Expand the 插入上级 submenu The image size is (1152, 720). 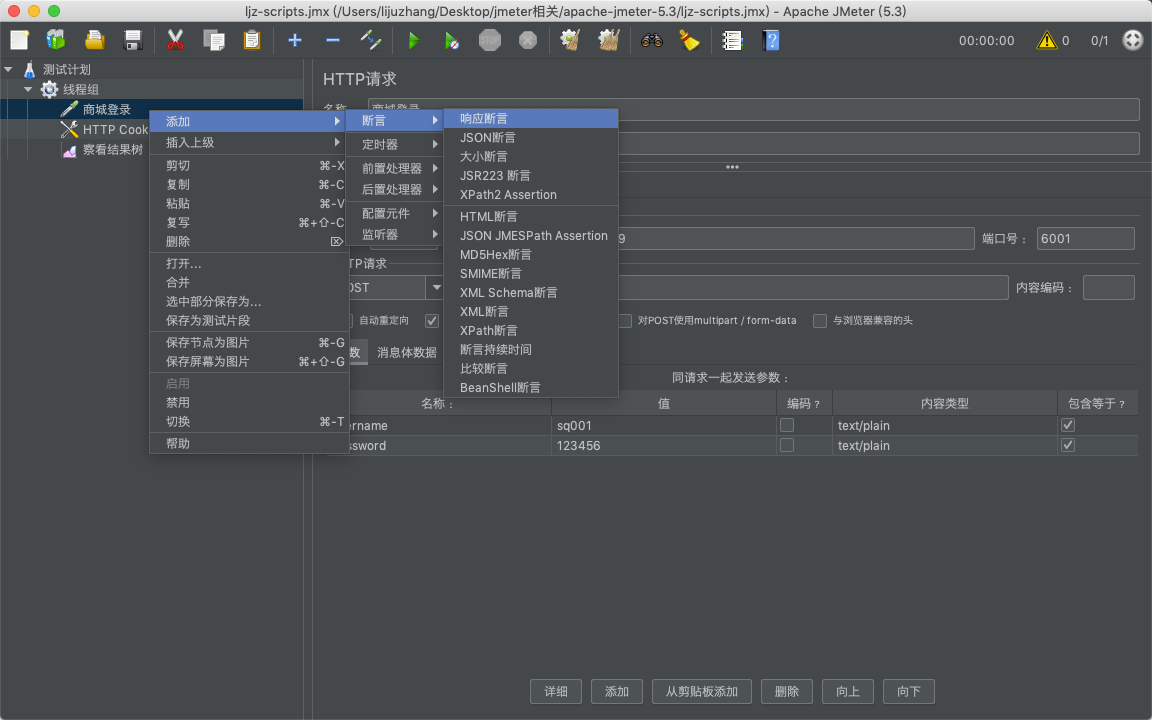point(248,143)
